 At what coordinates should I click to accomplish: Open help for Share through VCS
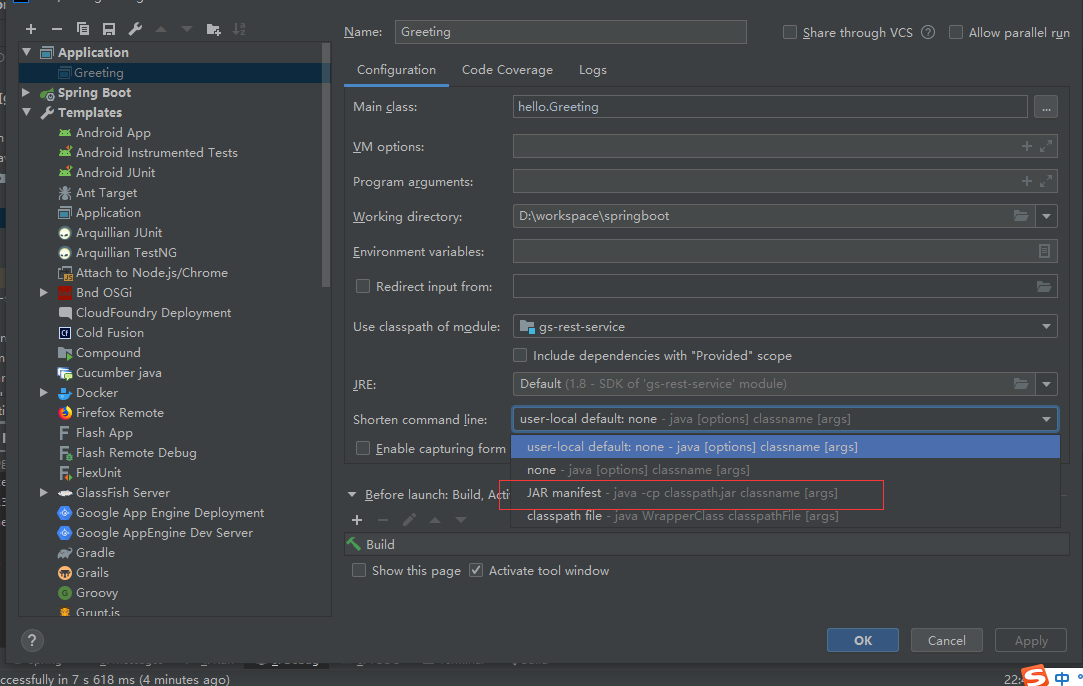[x=928, y=32]
